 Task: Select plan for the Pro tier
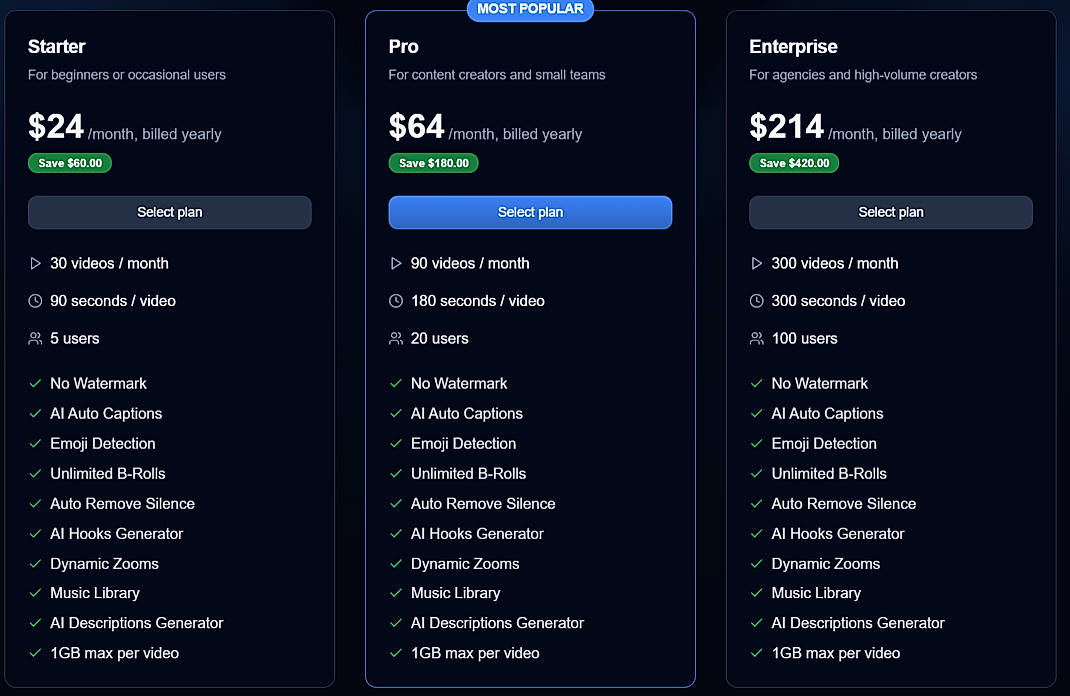tap(530, 212)
